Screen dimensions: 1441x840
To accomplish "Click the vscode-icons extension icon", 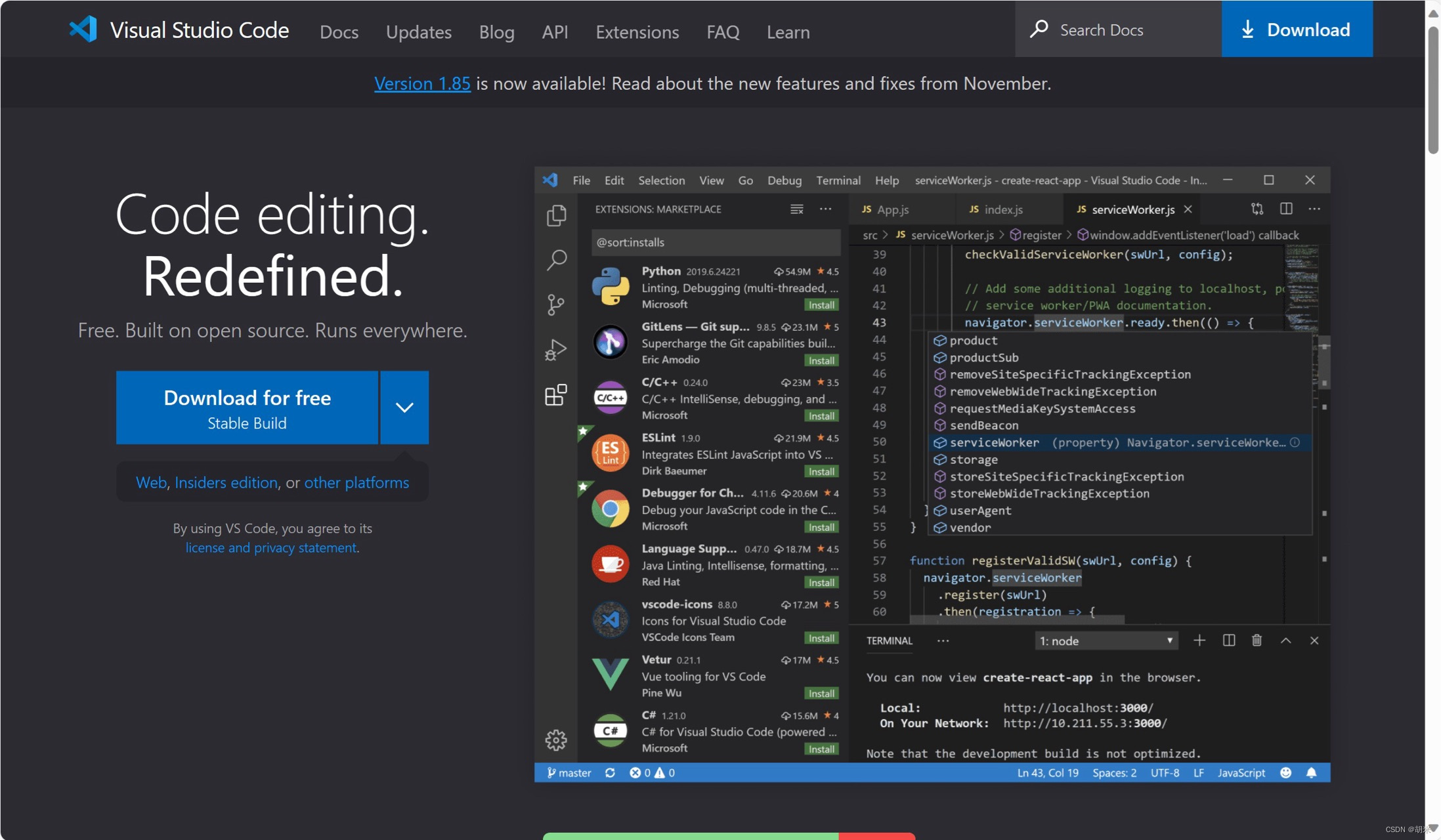I will (x=611, y=619).
